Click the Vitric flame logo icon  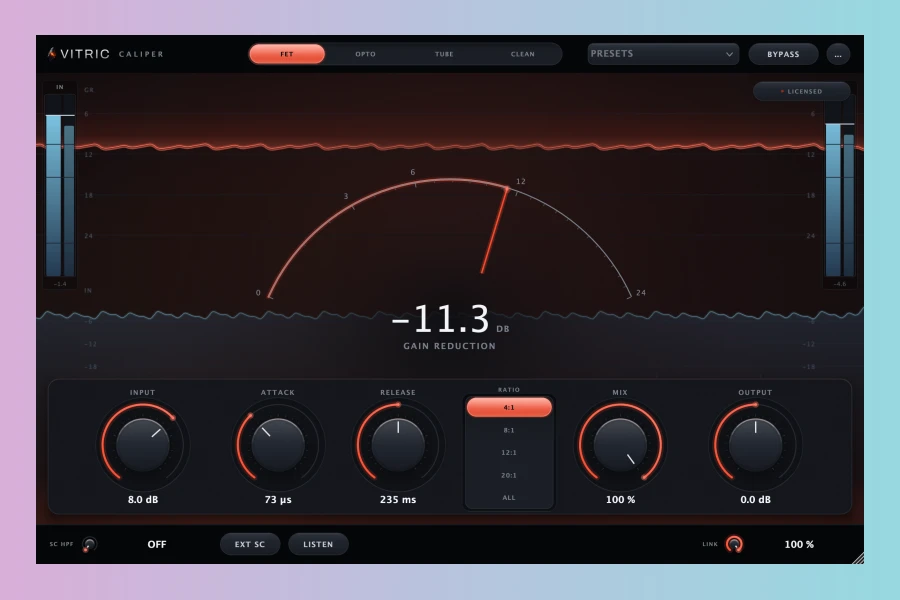coord(52,53)
